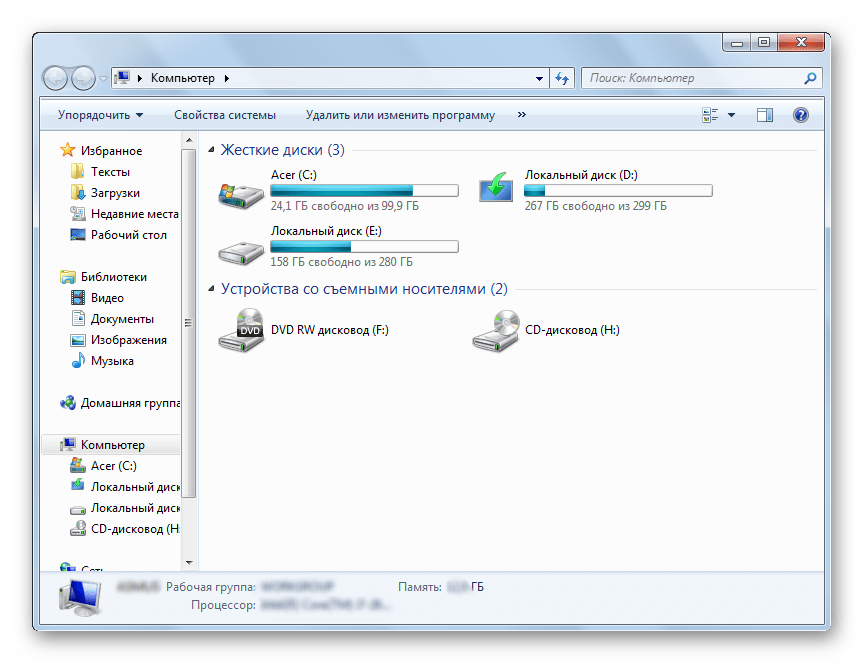
Task: Click the Music note icon
Action: click(x=78, y=360)
